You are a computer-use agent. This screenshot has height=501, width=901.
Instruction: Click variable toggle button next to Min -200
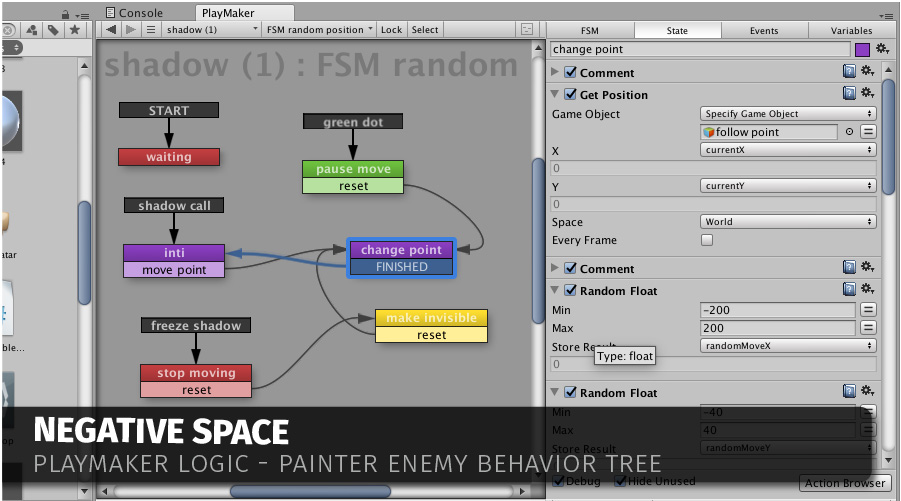(868, 310)
